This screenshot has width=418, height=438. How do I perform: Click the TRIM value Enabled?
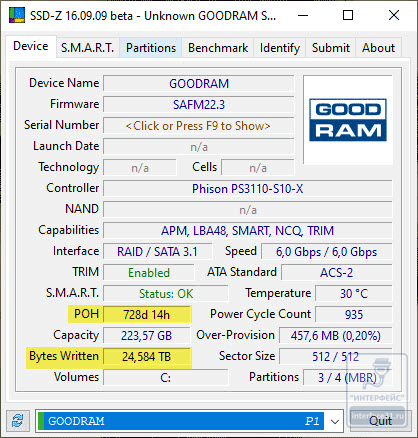(x=149, y=273)
